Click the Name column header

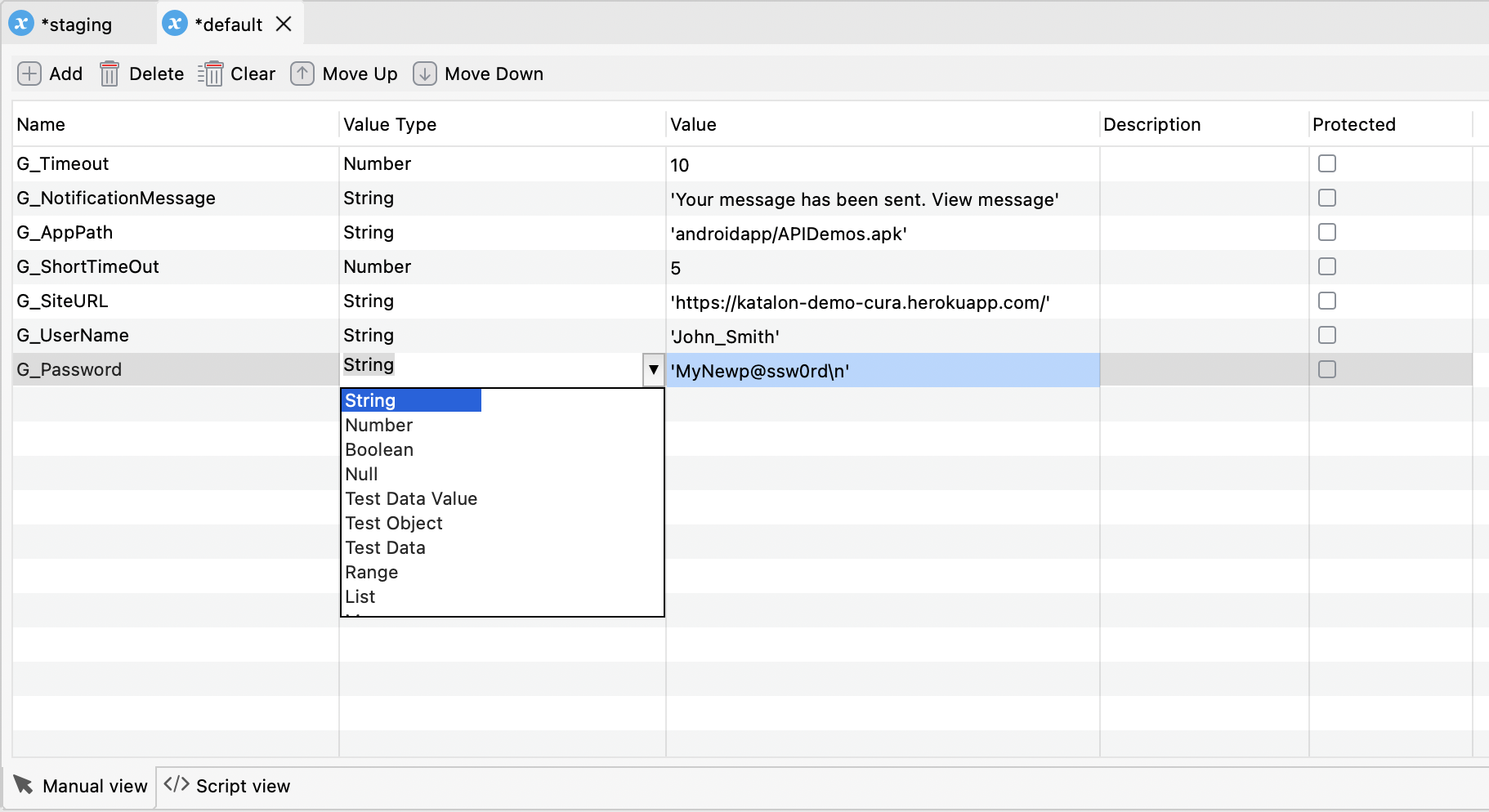[x=176, y=124]
